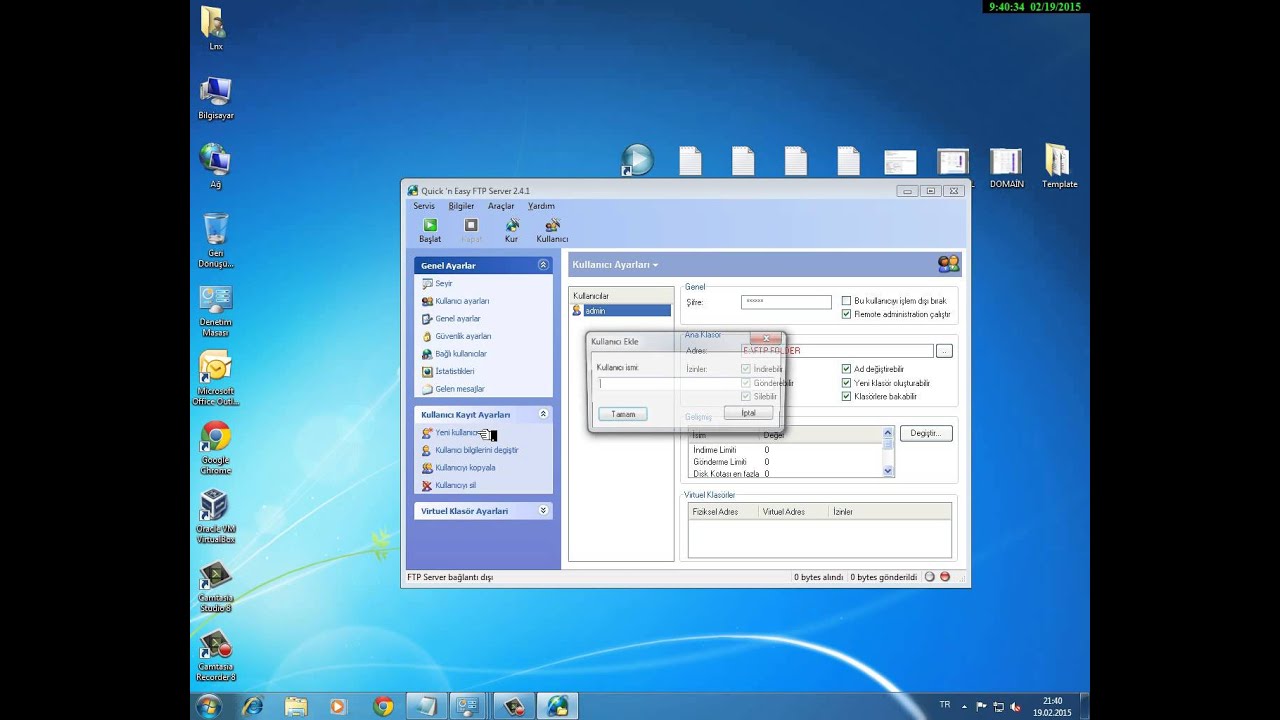Click the Değiştir... button

(926, 433)
